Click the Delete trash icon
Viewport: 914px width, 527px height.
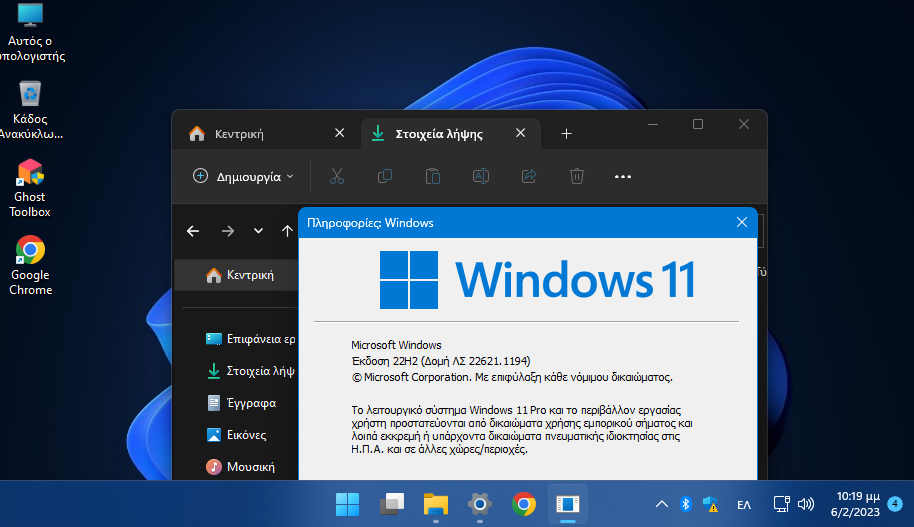(x=576, y=176)
